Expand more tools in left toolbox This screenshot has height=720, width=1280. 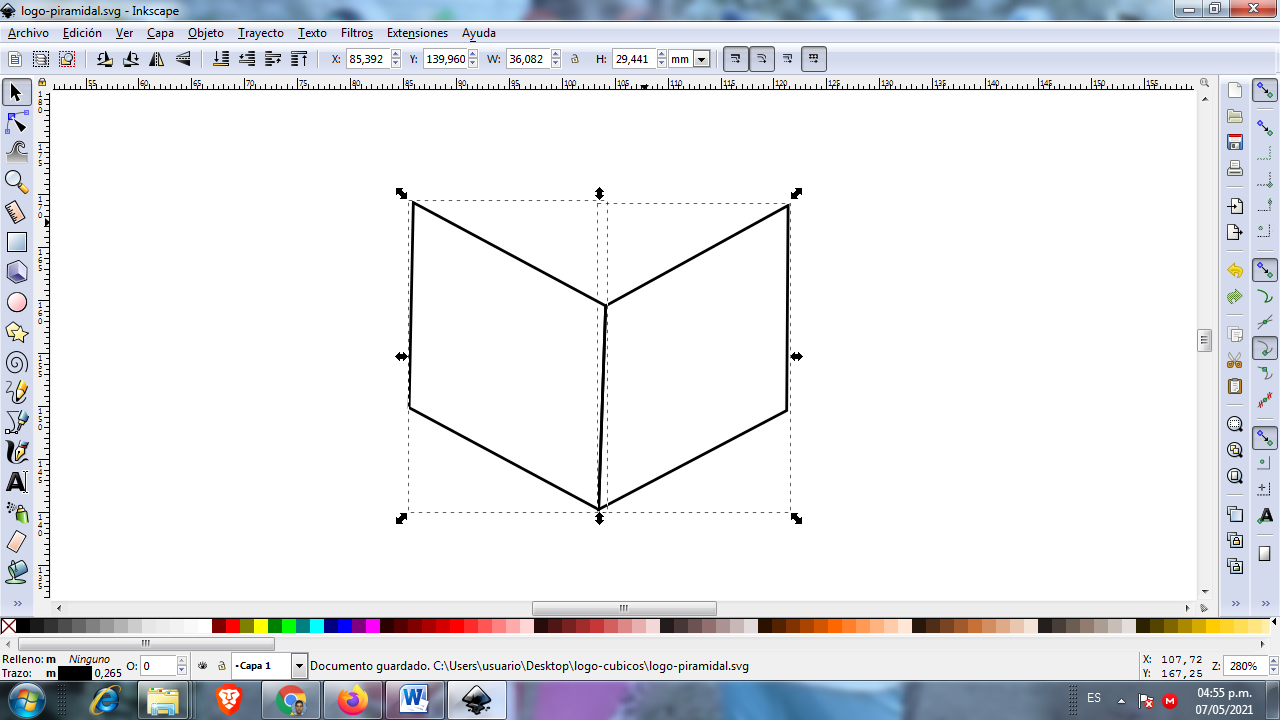(x=17, y=603)
